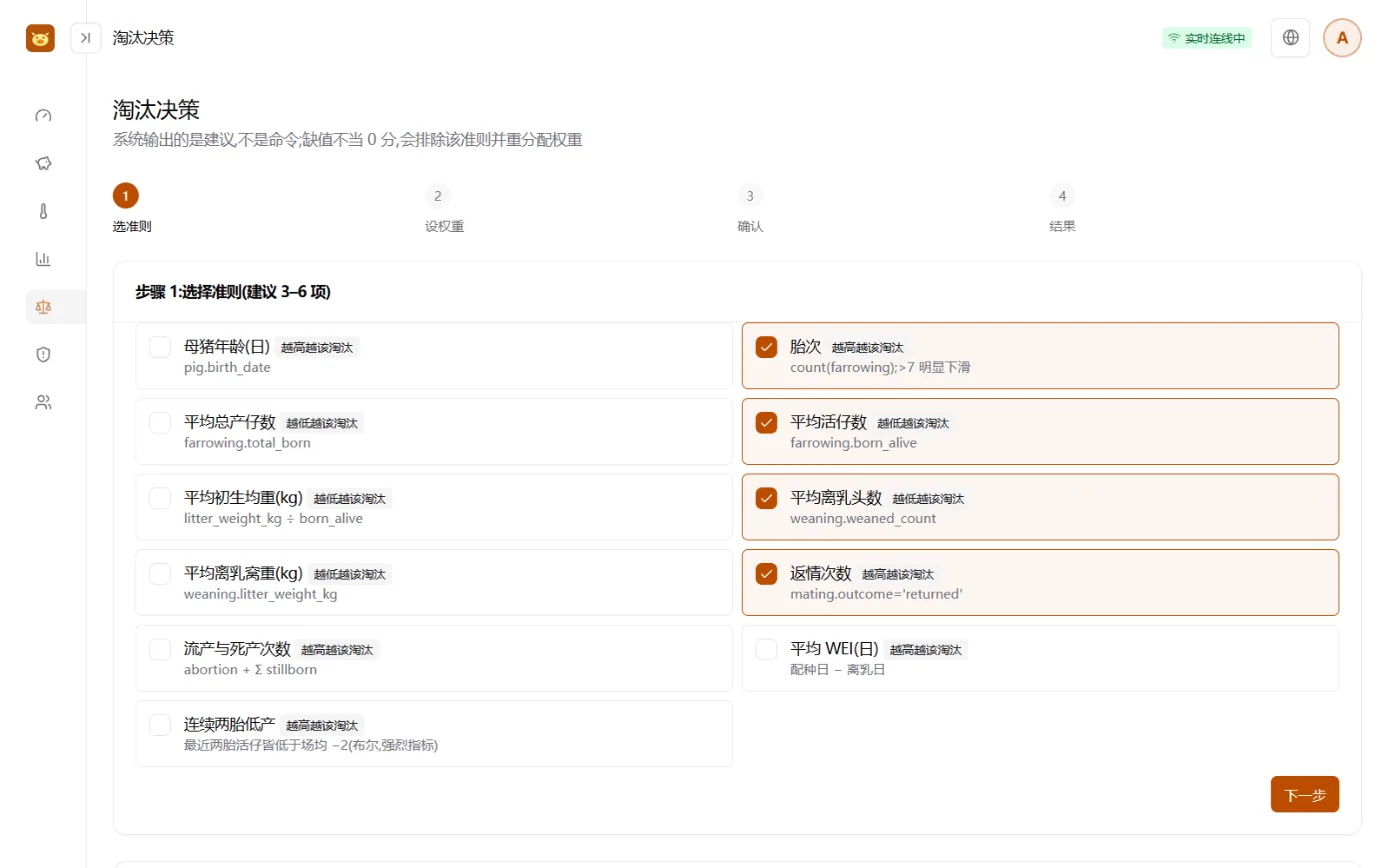Tick the 连续两胎低产 checkbox
Image resolution: width=1388 pixels, height=868 pixels.
(160, 725)
